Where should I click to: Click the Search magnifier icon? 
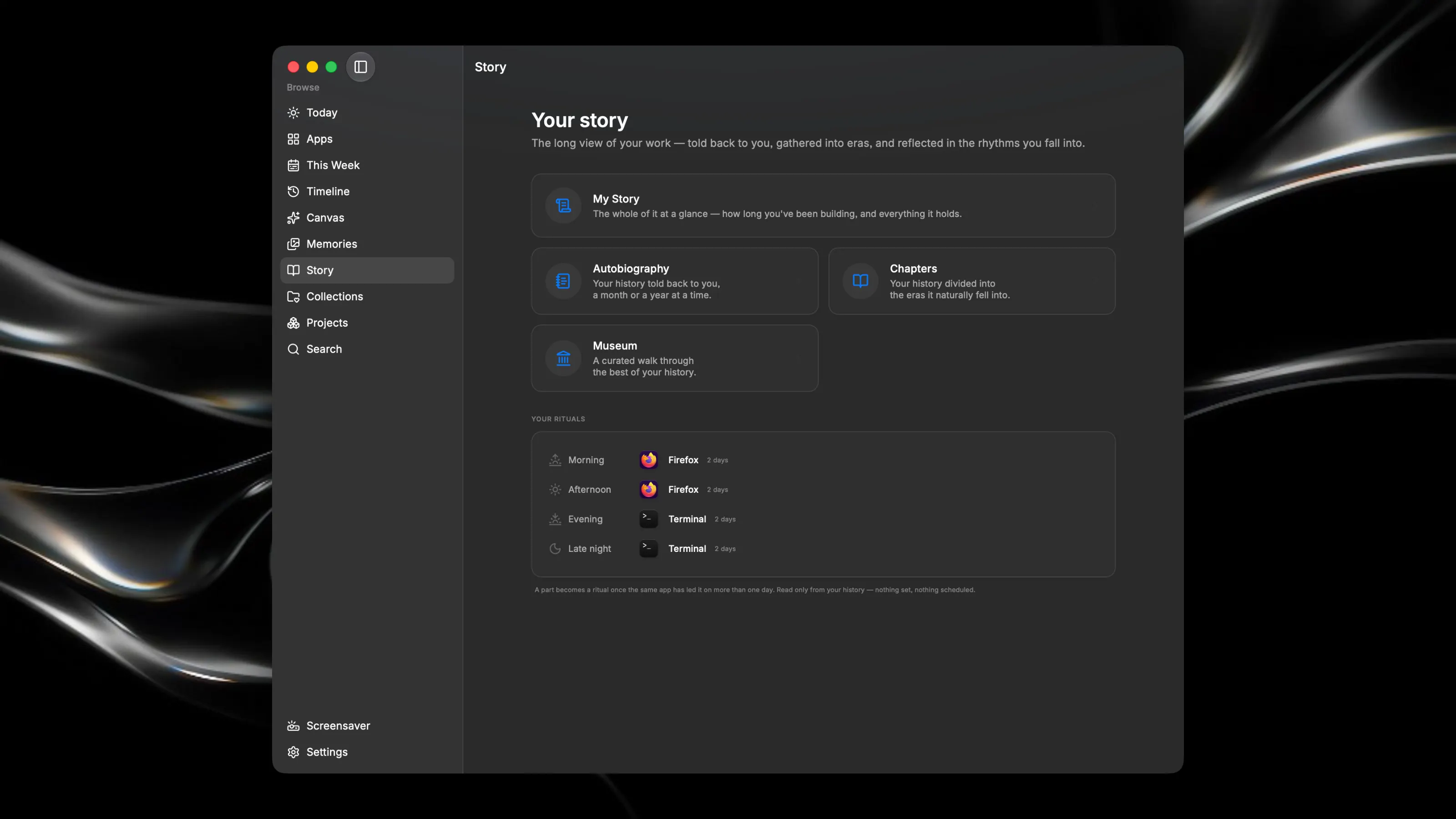293,349
